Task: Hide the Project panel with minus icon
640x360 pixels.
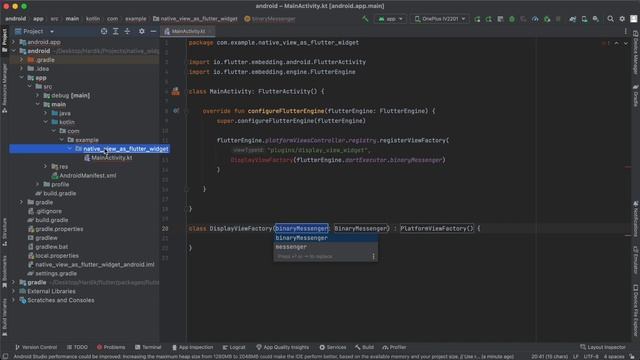Action: click(x=153, y=31)
